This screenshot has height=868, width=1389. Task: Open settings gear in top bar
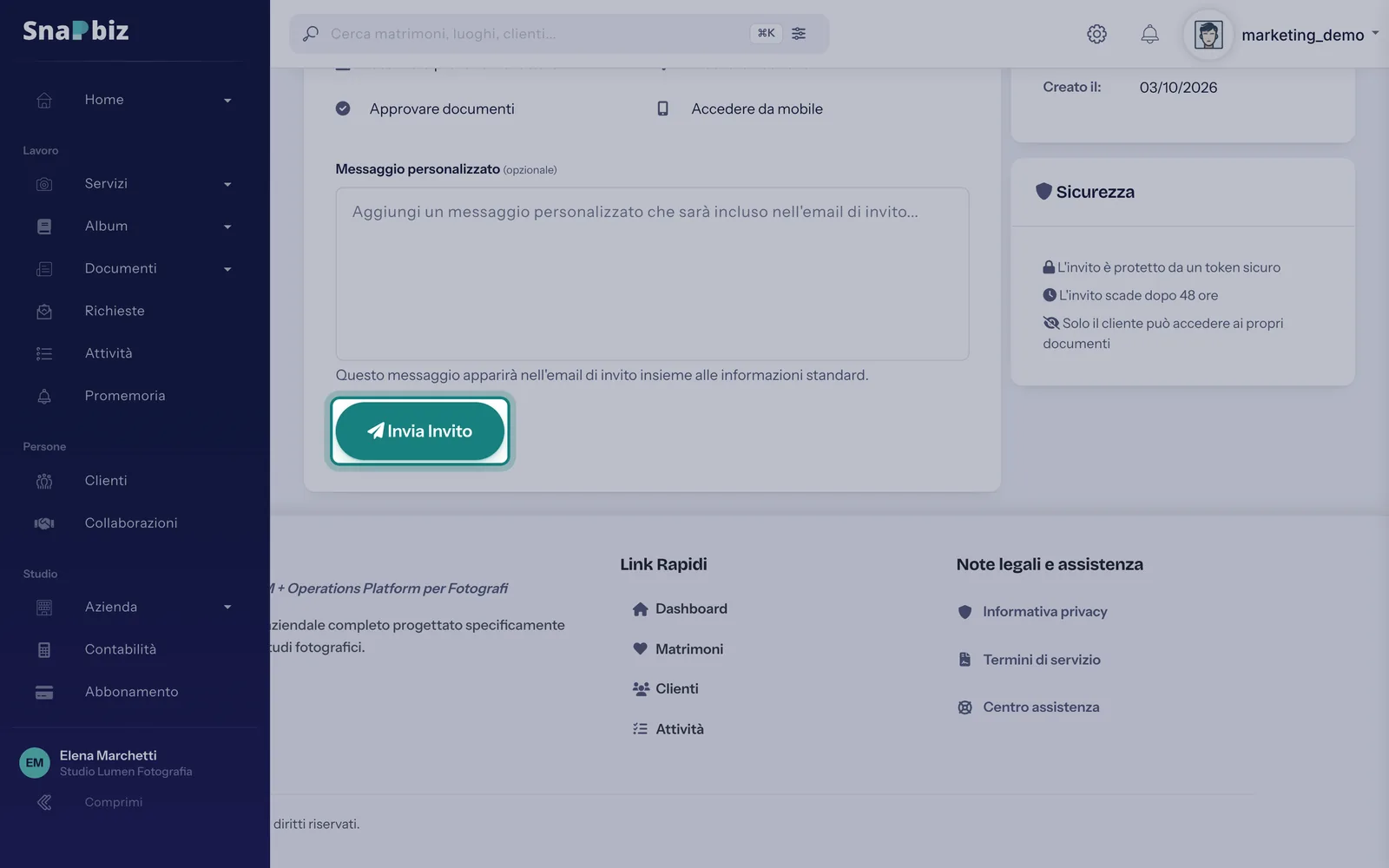pos(1097,34)
